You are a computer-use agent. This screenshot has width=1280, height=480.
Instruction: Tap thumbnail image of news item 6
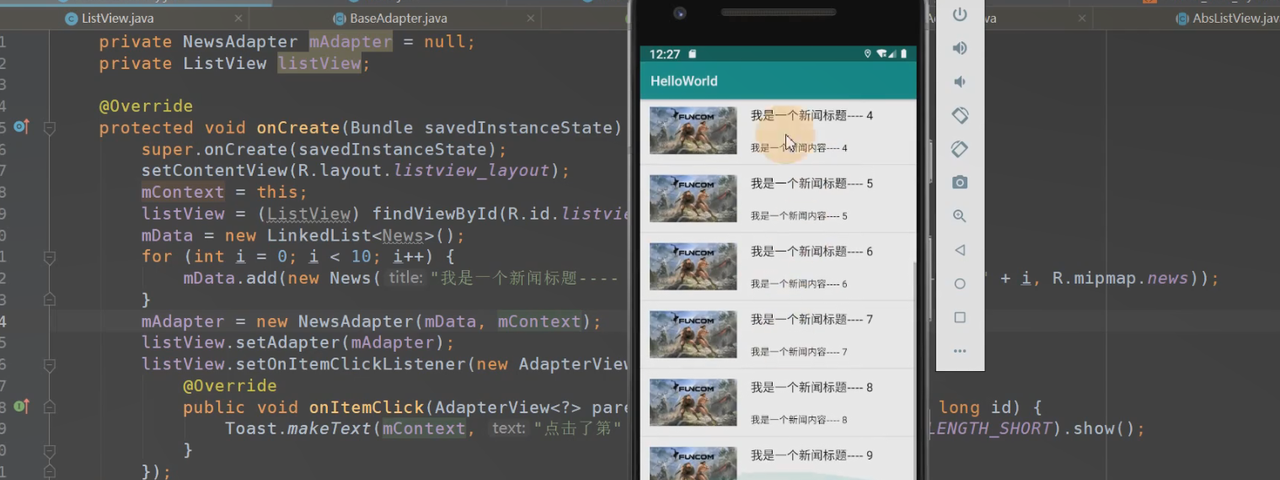(693, 266)
